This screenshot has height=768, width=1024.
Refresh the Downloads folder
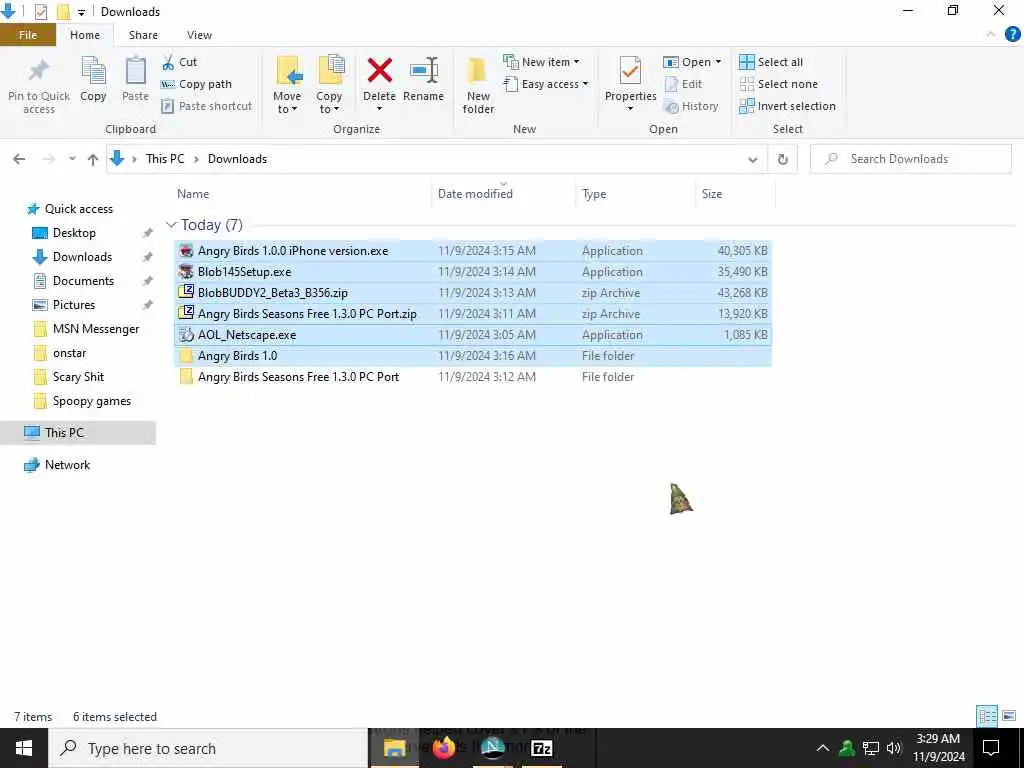[x=782, y=159]
